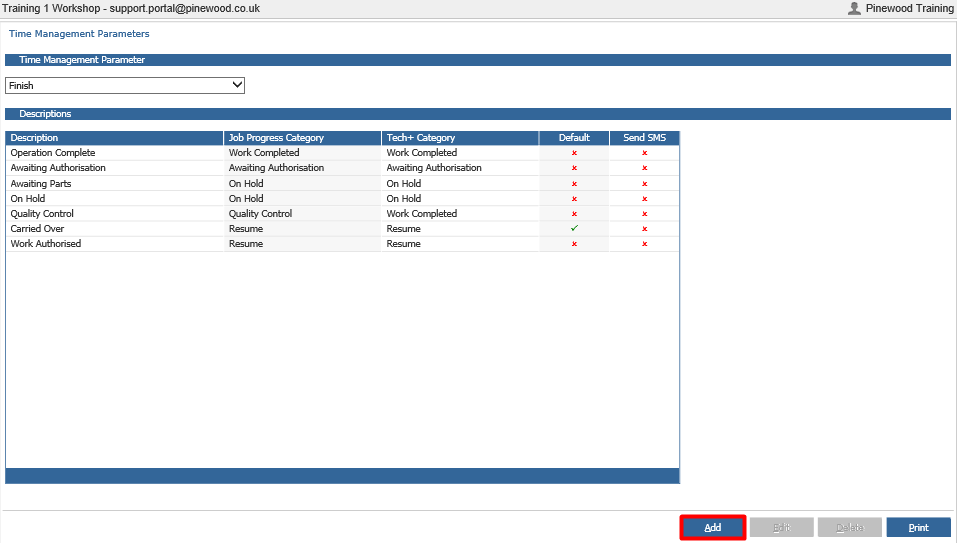The width and height of the screenshot is (957, 543).
Task: Select the Carried Over row
Action: 342,228
